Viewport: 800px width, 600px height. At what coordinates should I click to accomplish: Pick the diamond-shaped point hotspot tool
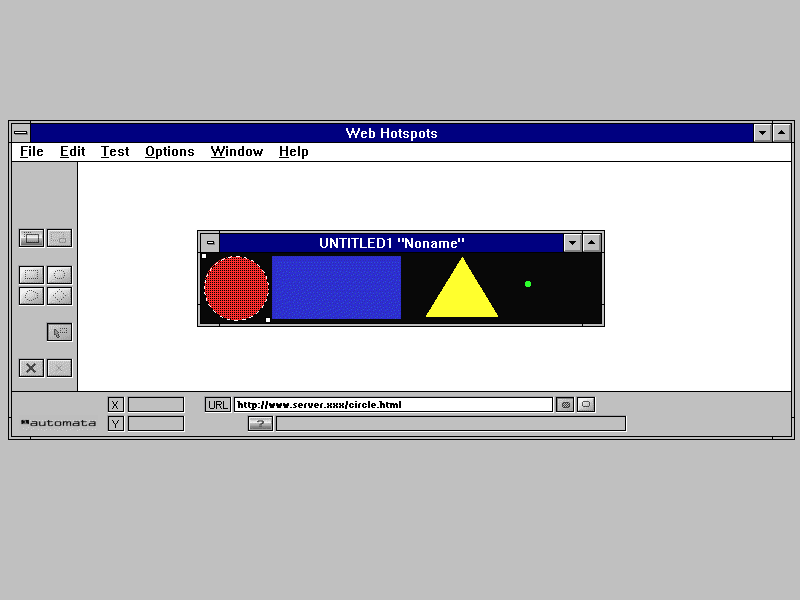(60, 296)
